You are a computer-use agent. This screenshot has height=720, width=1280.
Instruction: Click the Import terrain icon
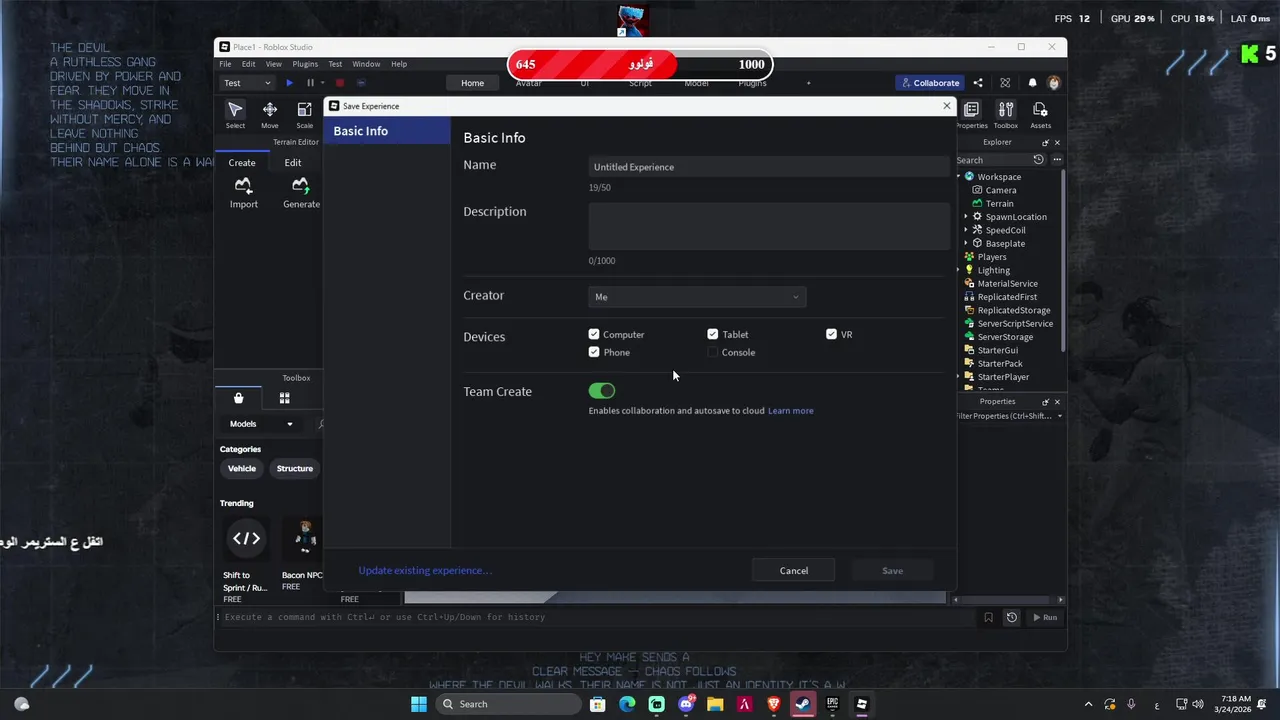tap(243, 186)
